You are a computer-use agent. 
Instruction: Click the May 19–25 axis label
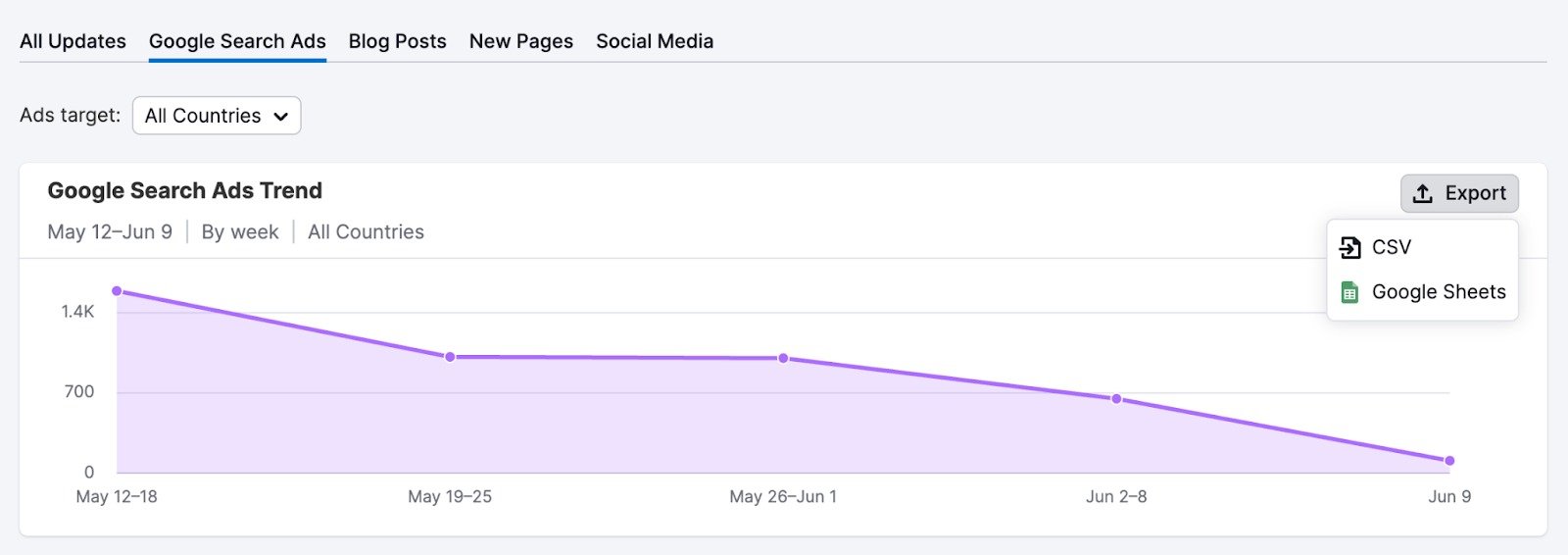pyautogui.click(x=450, y=497)
